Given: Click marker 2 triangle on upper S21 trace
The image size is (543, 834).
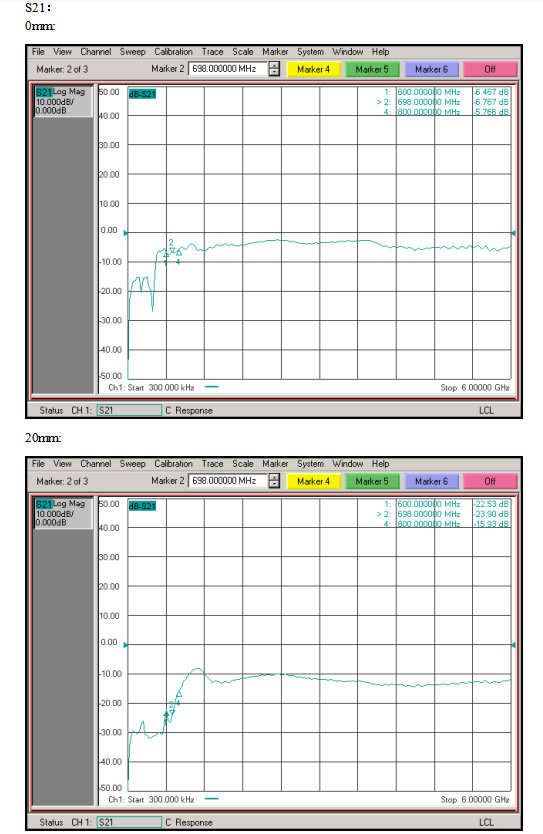Looking at the screenshot, I should pos(172,251).
